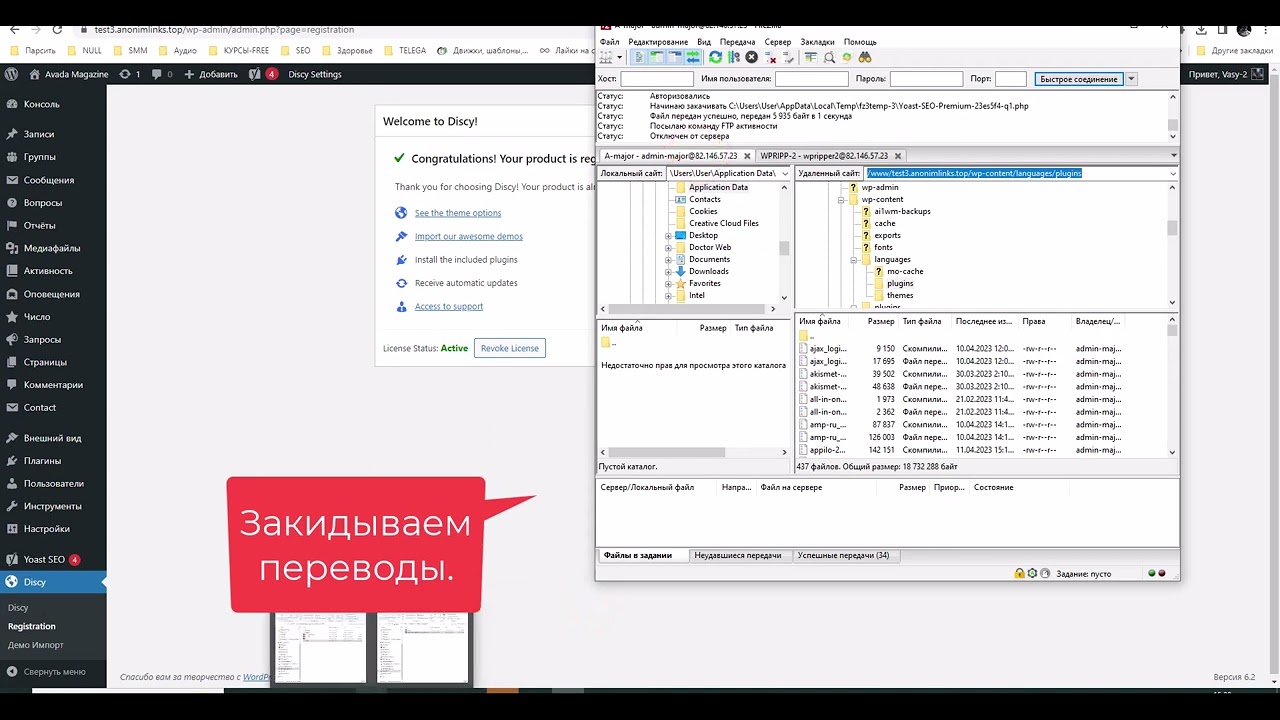Click Свернуть меню collapse control
Screen dimensions: 1280x720
53,672
